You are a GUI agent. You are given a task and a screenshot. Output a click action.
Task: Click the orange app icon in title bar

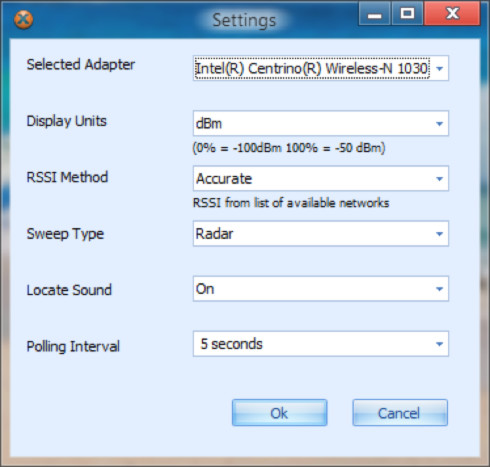(x=23, y=19)
